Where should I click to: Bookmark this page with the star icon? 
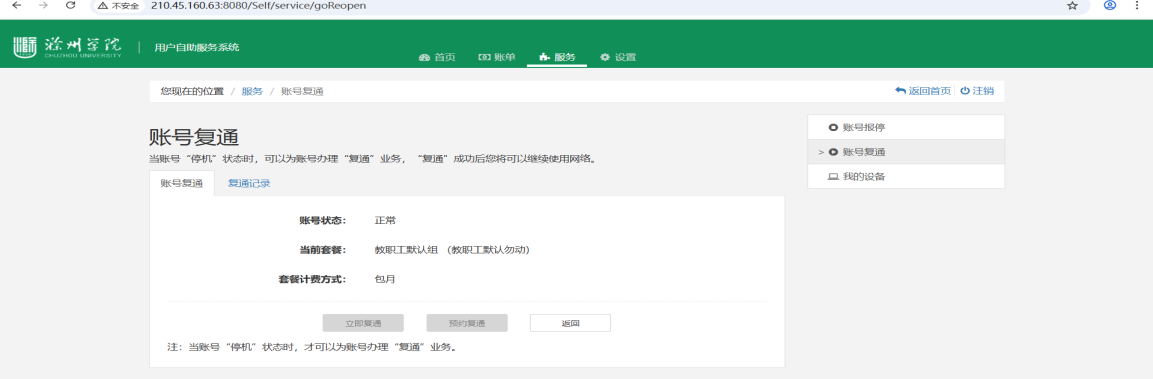[x=1072, y=5]
